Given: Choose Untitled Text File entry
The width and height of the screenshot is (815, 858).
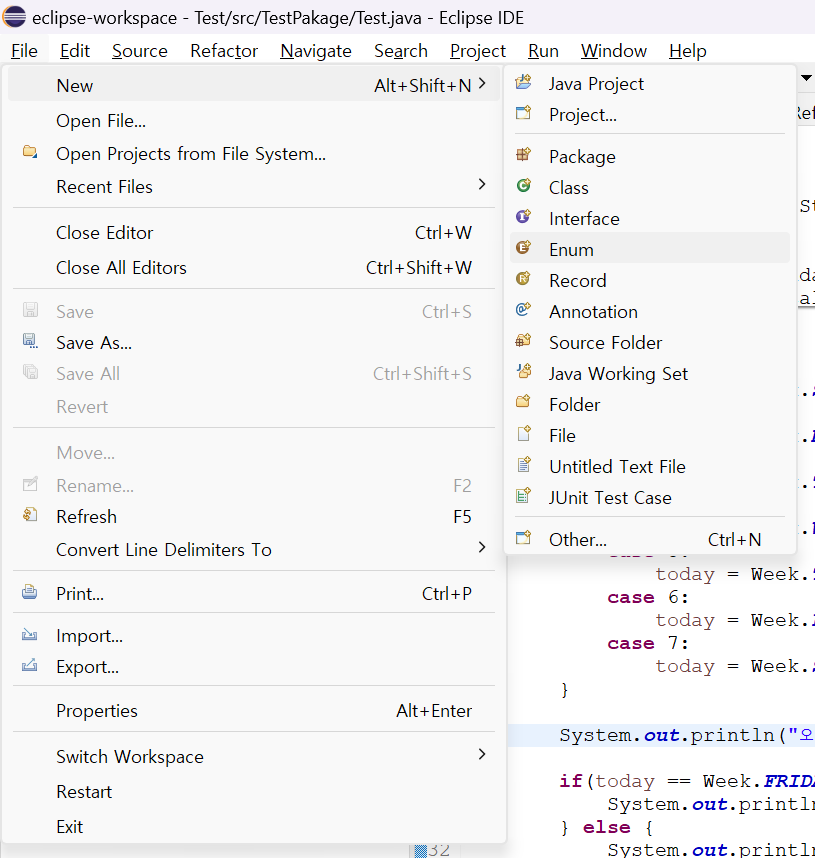Looking at the screenshot, I should (650, 467).
